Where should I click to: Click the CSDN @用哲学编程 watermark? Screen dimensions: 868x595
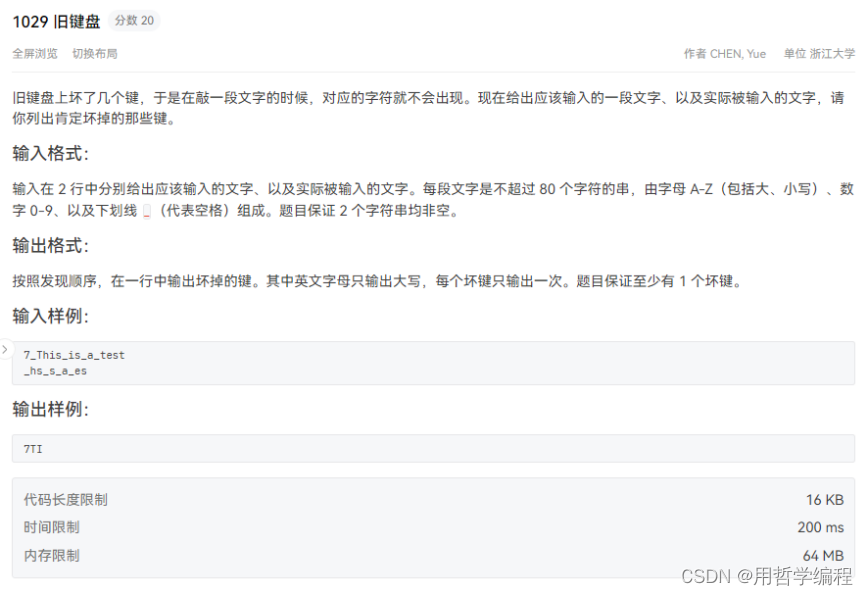click(766, 576)
